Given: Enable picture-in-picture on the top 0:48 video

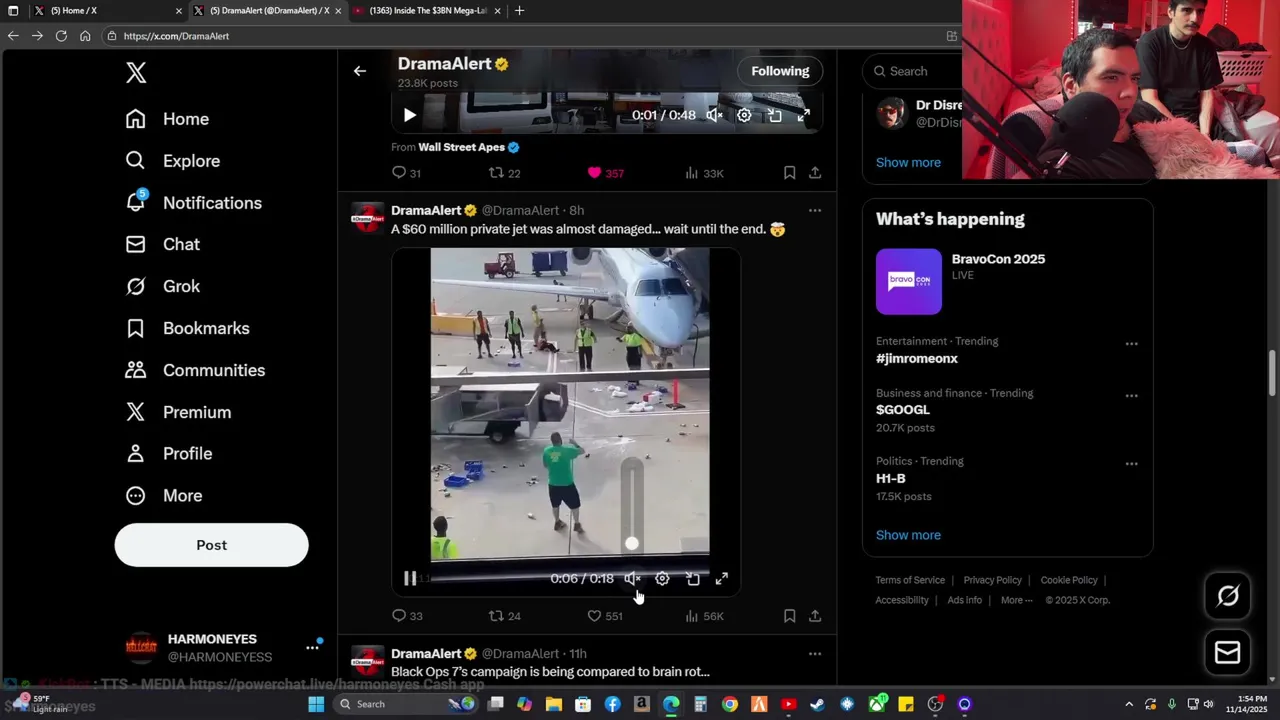Looking at the screenshot, I should coord(774,115).
